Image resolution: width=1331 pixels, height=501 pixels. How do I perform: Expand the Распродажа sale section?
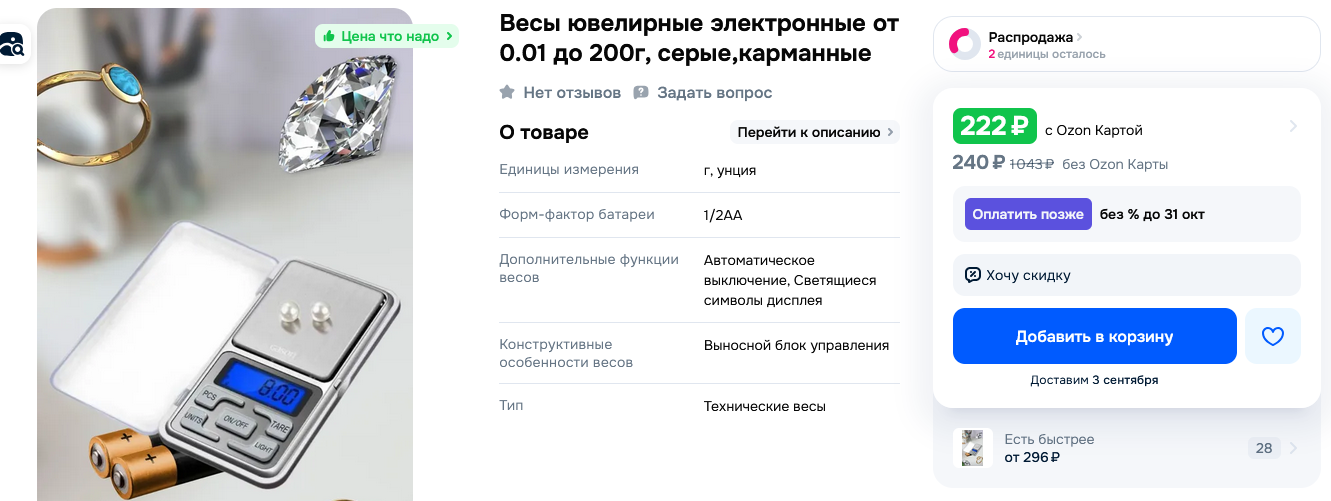click(1035, 37)
